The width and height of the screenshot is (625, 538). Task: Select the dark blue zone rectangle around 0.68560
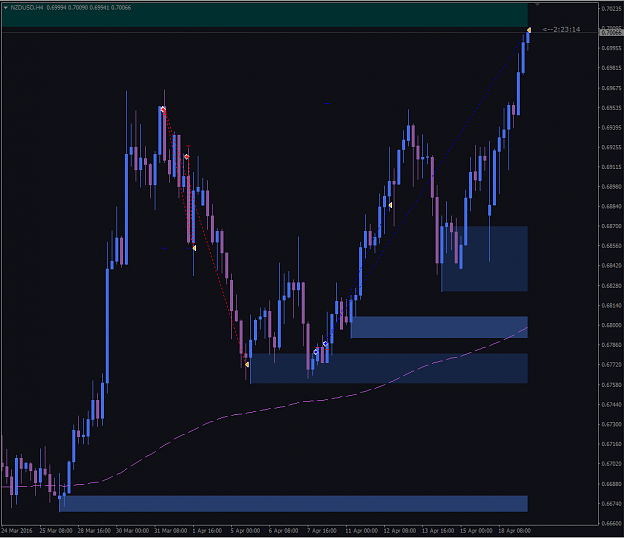[x=484, y=259]
